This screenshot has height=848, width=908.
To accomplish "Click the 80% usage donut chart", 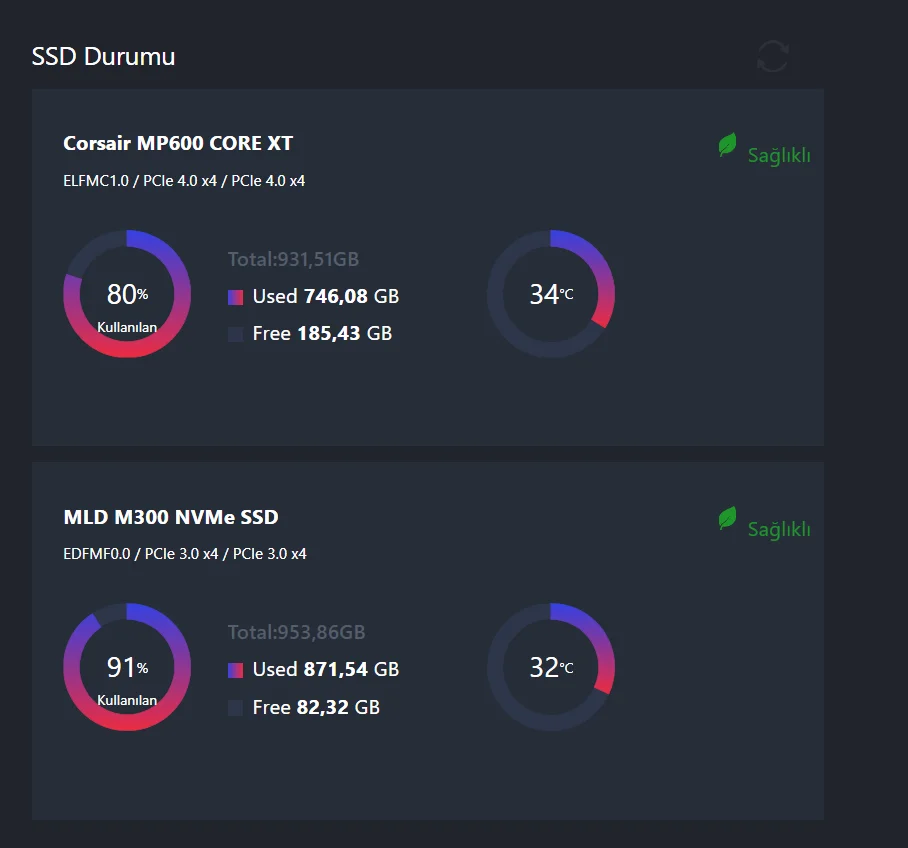I will point(127,294).
